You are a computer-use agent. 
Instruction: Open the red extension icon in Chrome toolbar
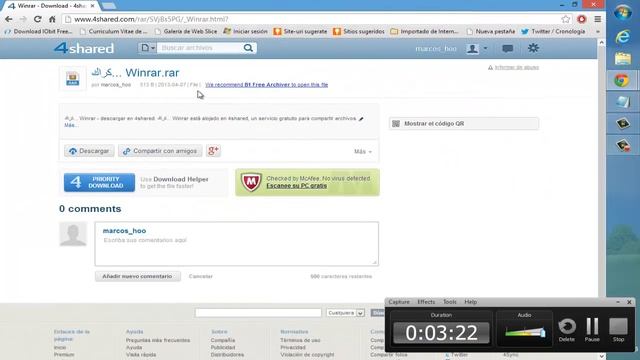582,19
